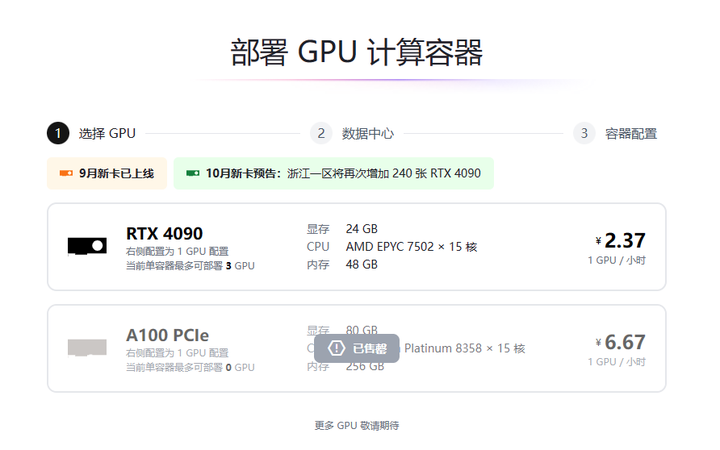Image resolution: width=720 pixels, height=450 pixels.
Task: Select step 1 circle for 选择 GPU
Action: tap(58, 133)
